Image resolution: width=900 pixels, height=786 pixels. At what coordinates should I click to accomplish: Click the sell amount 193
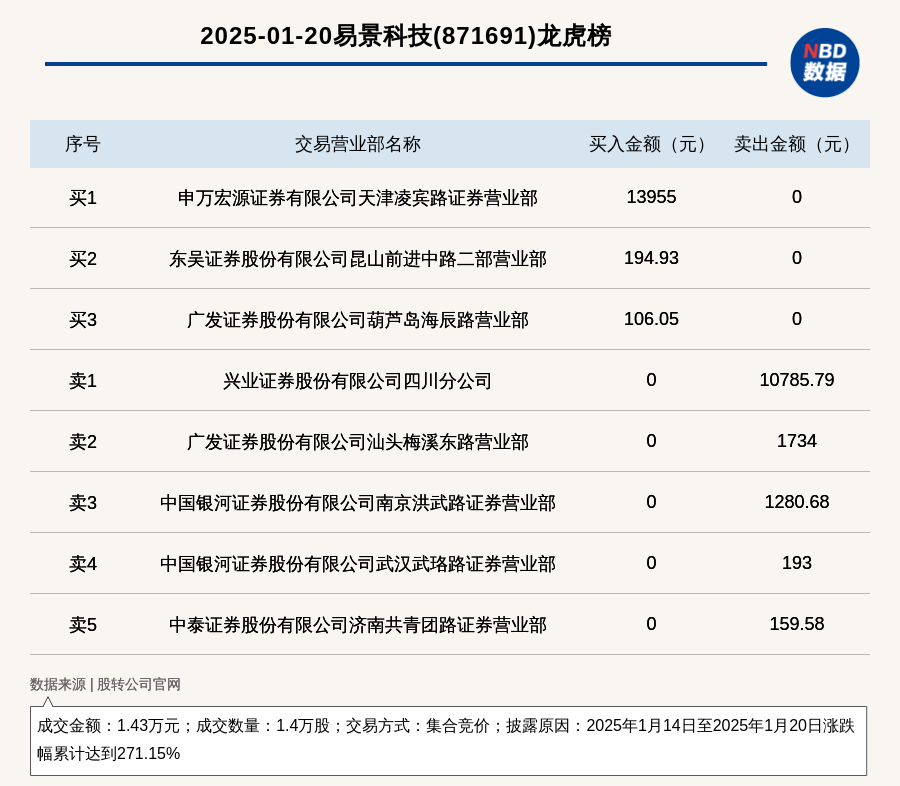tap(797, 563)
